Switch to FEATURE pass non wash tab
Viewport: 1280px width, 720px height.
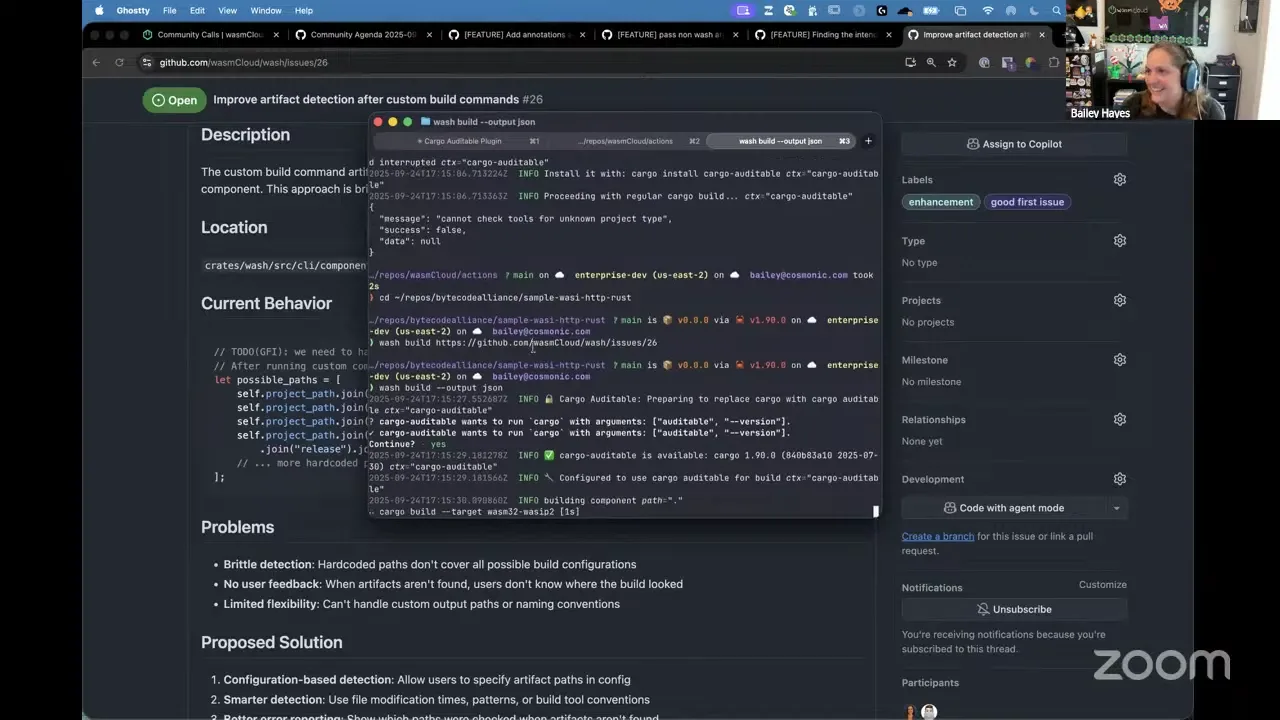668,35
